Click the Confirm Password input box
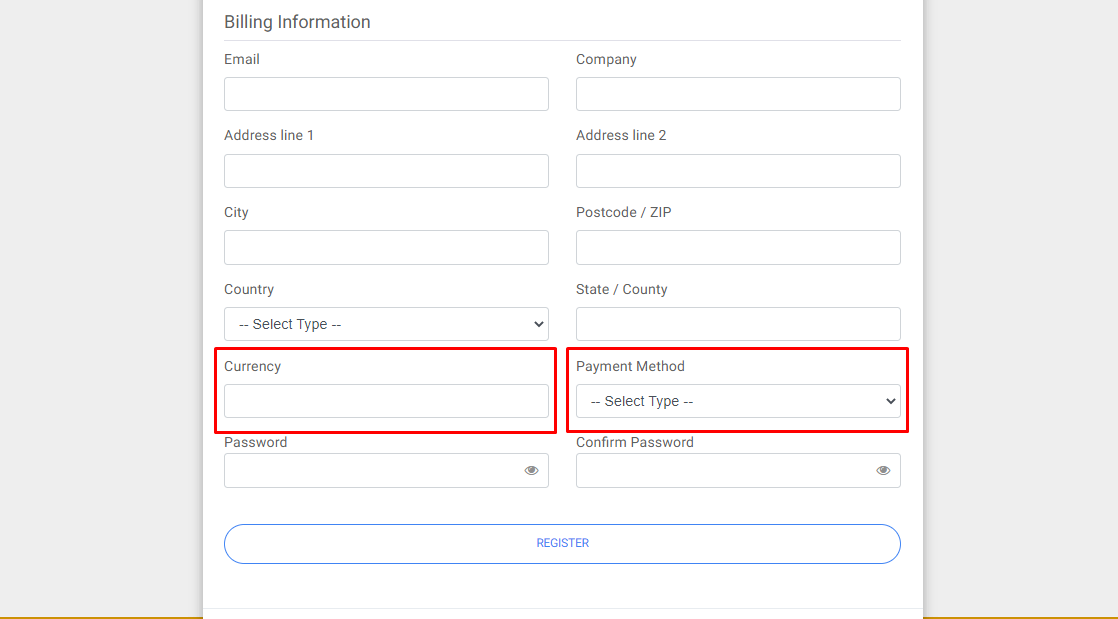 722,470
